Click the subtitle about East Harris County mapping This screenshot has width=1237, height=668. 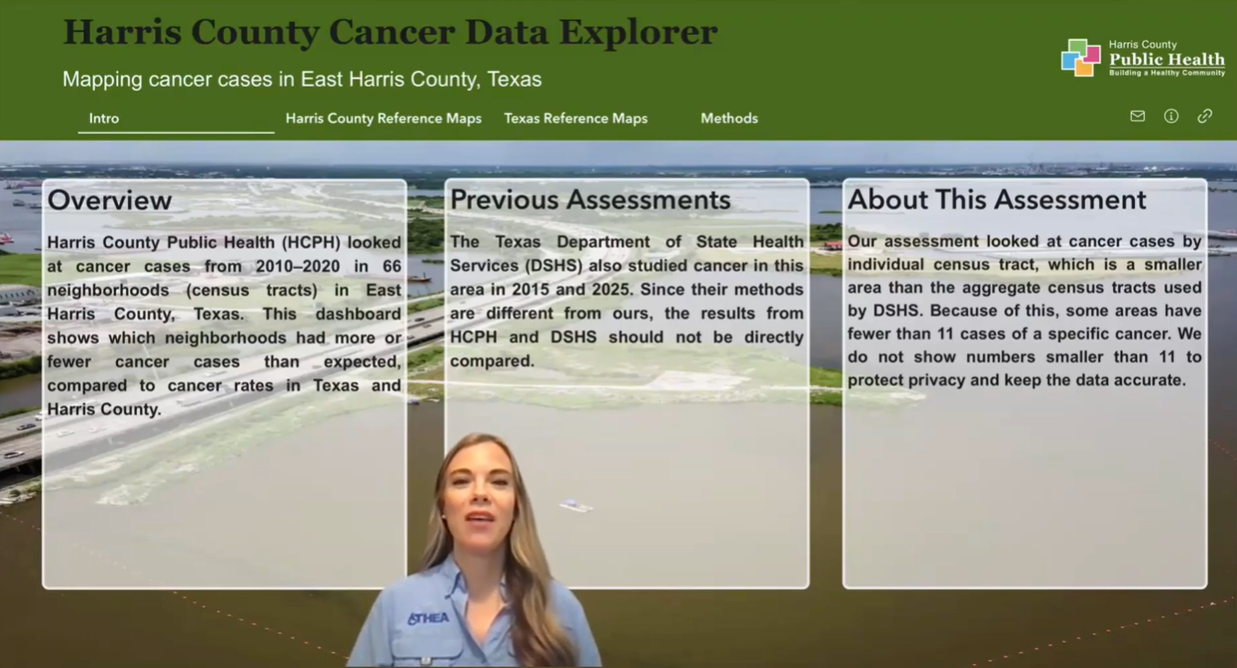click(x=303, y=79)
